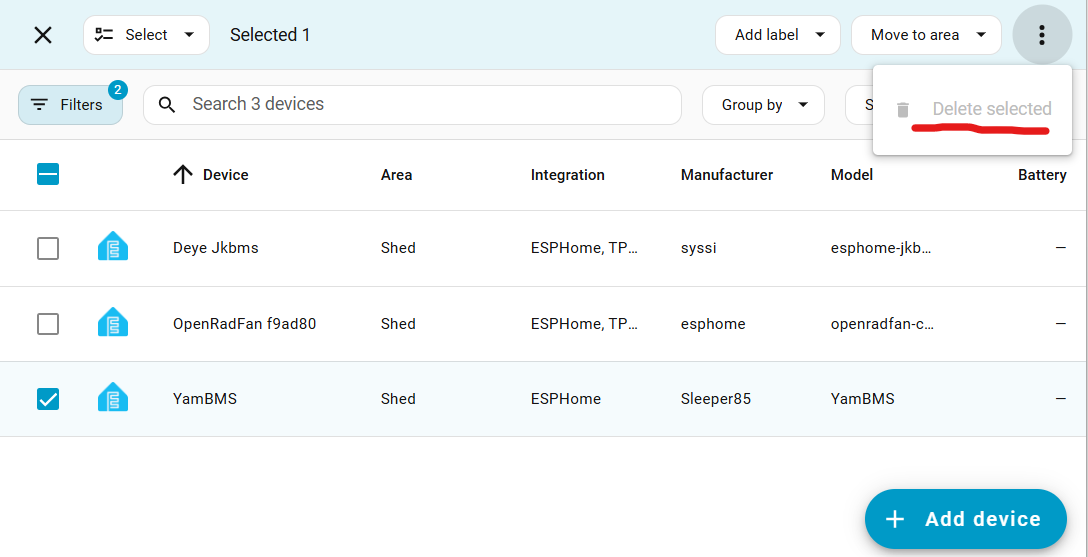Check the Deye Jkbms row checkbox
Viewport: 1088px width, 557px height.
[48, 248]
